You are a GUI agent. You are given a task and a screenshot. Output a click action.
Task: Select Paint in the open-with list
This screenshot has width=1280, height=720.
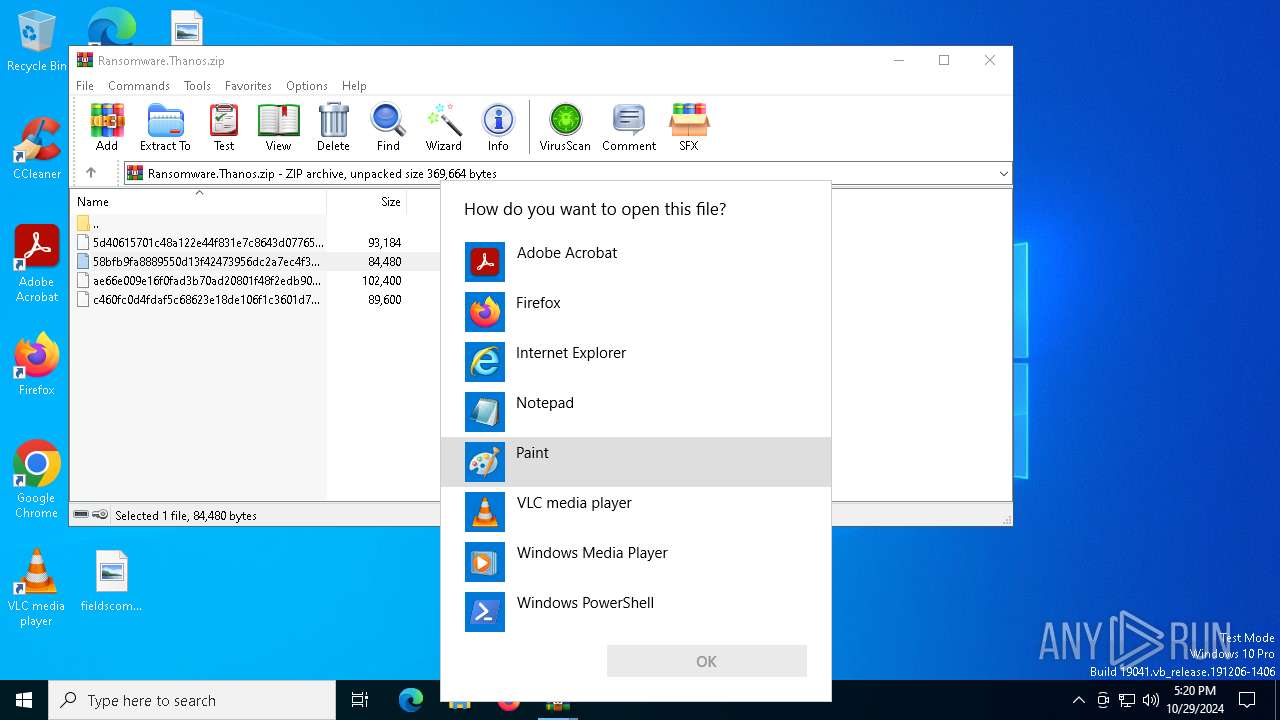[x=636, y=462]
